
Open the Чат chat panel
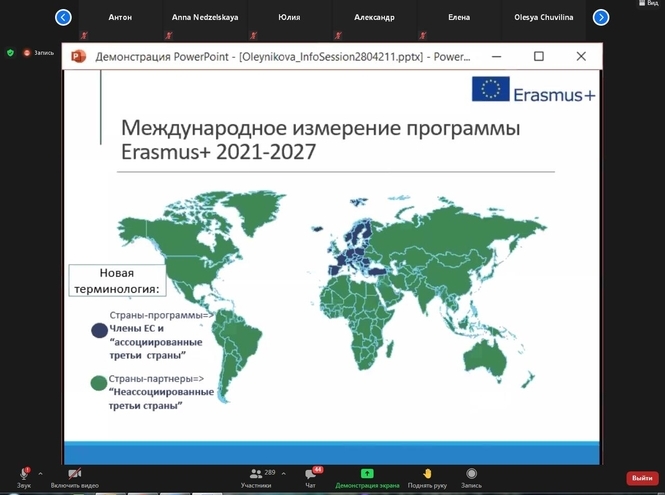coord(312,478)
